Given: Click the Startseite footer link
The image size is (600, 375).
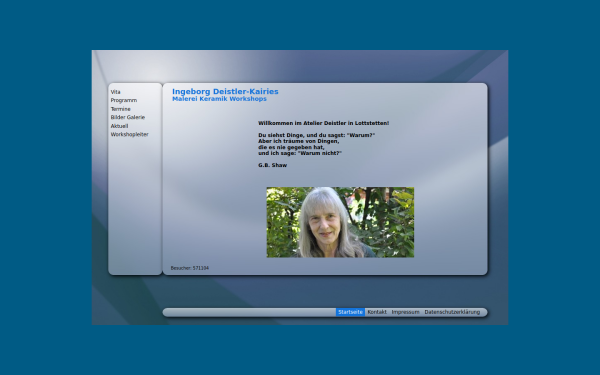Looking at the screenshot, I should click(350, 312).
